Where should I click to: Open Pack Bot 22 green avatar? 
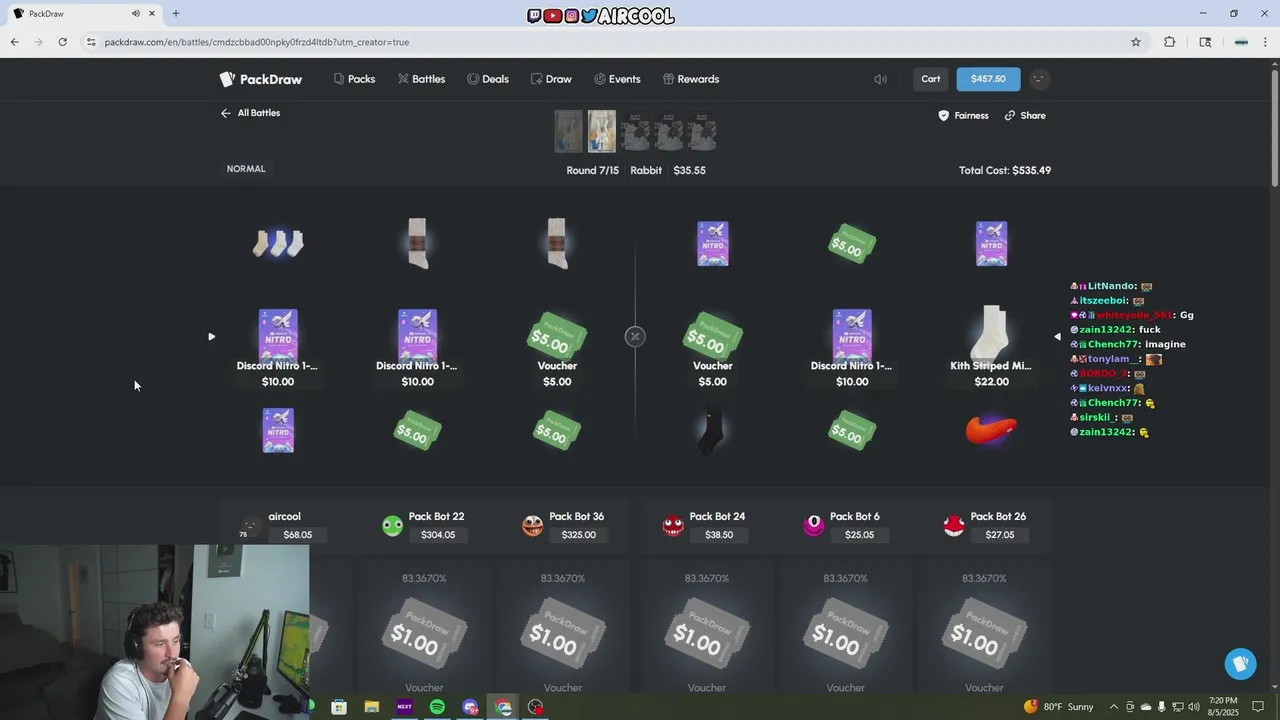(392, 526)
